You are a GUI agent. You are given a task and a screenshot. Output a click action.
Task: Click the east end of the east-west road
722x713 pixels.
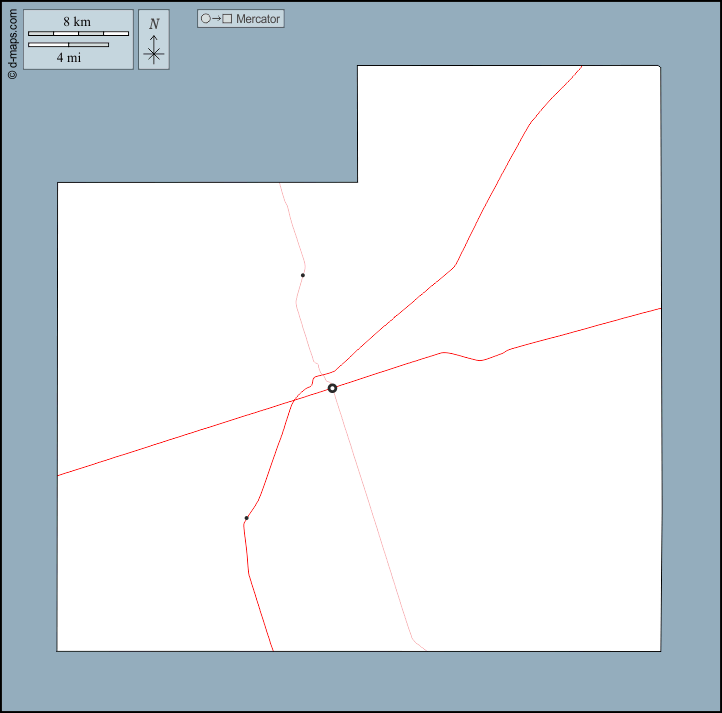click(x=659, y=308)
